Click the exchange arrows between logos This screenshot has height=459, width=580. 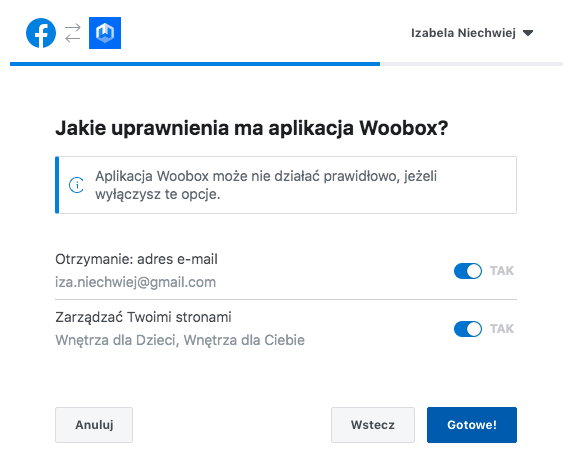click(x=72, y=33)
